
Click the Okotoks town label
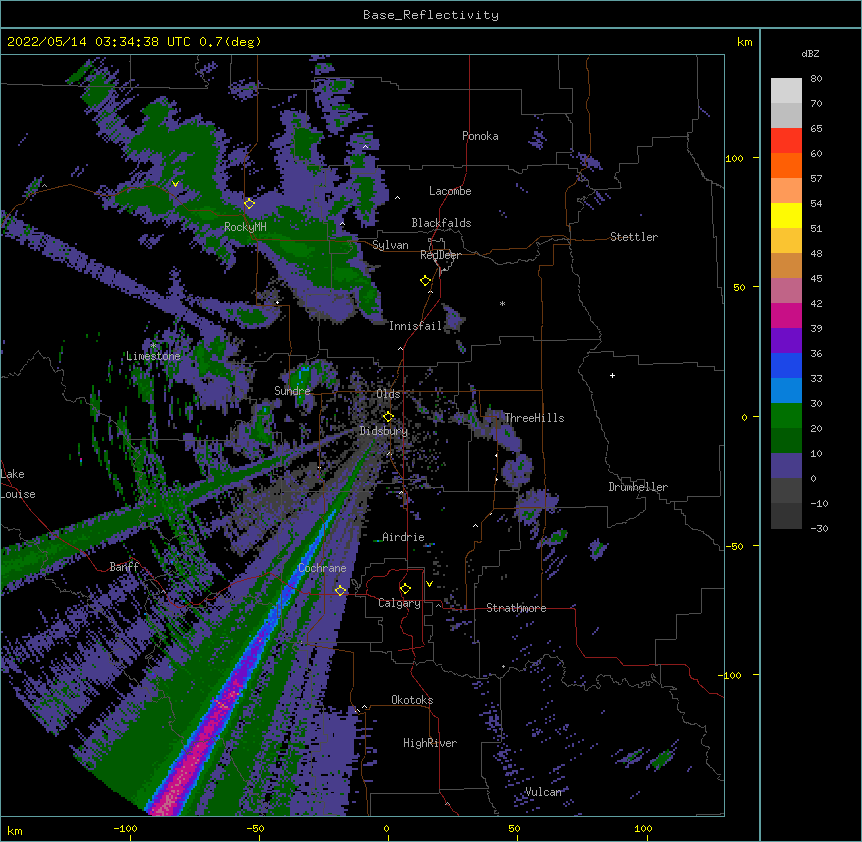pos(412,700)
